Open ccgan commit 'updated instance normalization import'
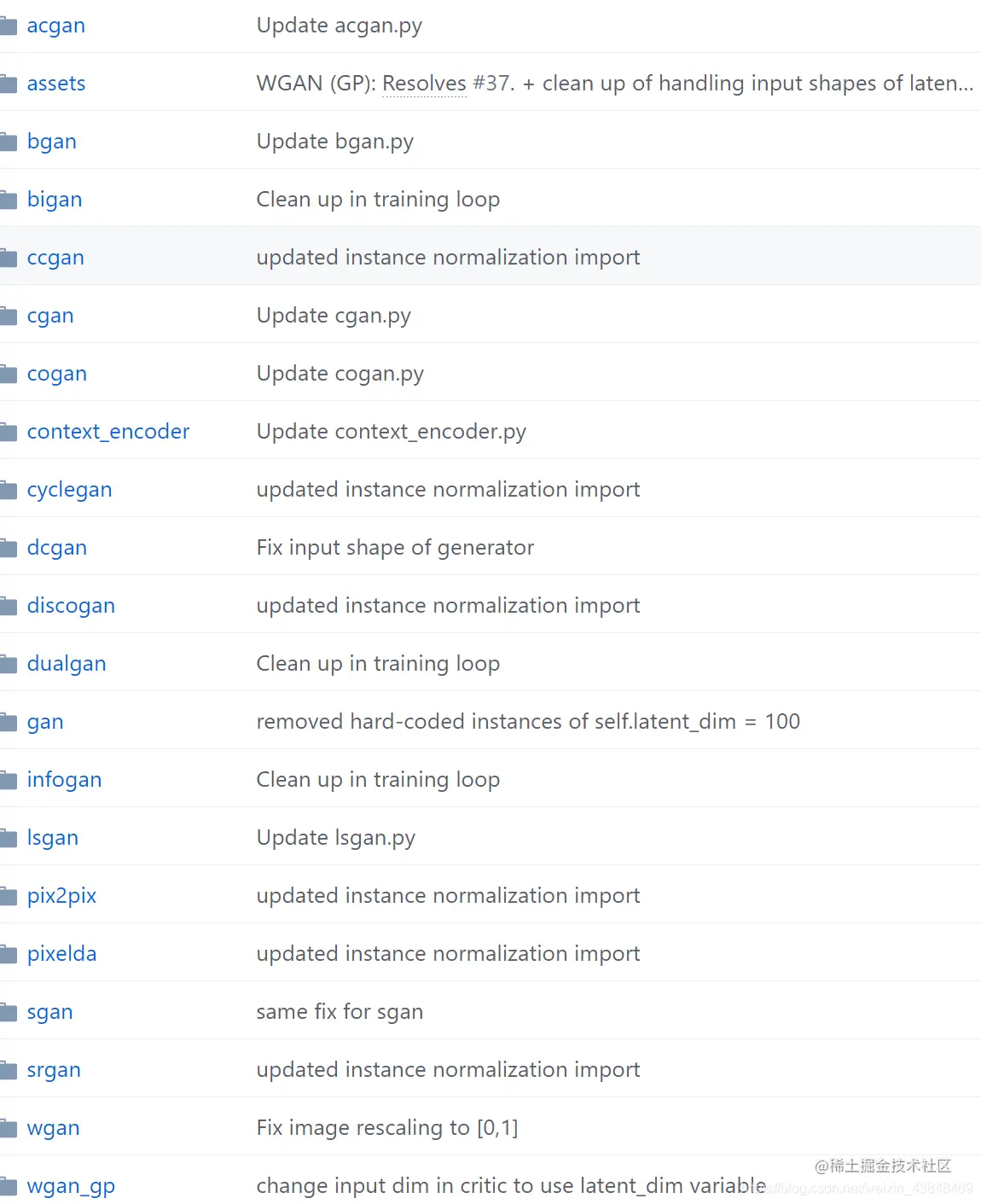This screenshot has height=1204, width=981. pyautogui.click(x=448, y=259)
